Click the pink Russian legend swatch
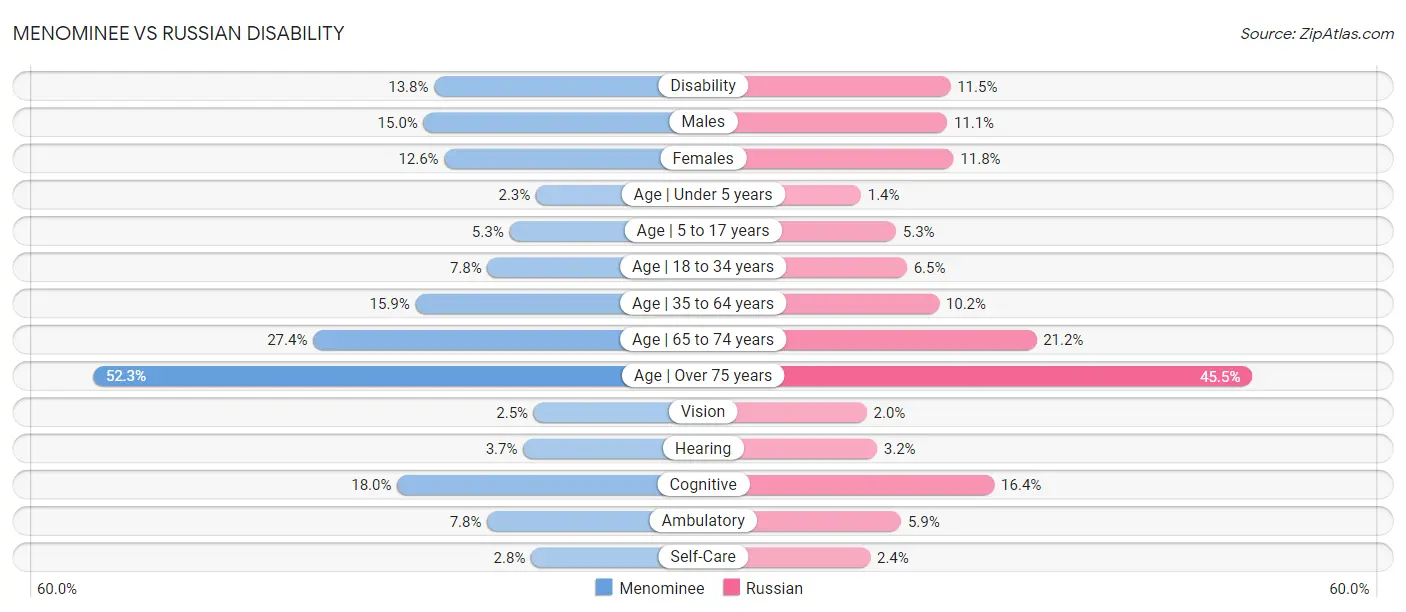This screenshot has height=612, width=1406. click(x=731, y=588)
